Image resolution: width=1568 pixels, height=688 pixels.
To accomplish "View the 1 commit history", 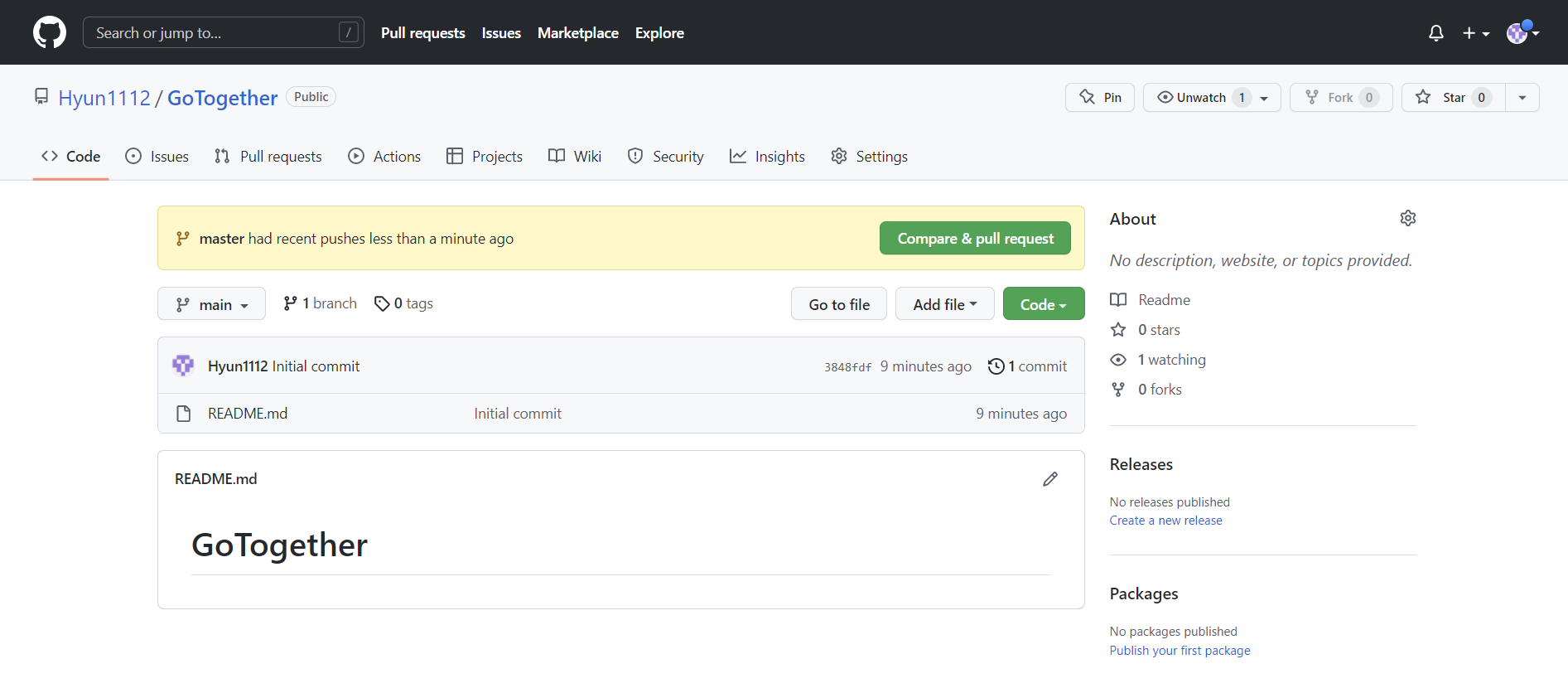I will point(1027,366).
